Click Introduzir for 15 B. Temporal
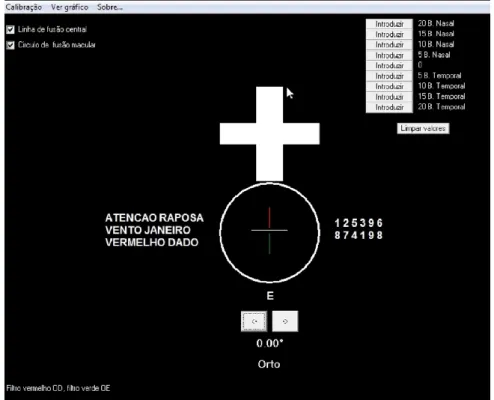The width and height of the screenshot is (494, 400). pyautogui.click(x=389, y=97)
